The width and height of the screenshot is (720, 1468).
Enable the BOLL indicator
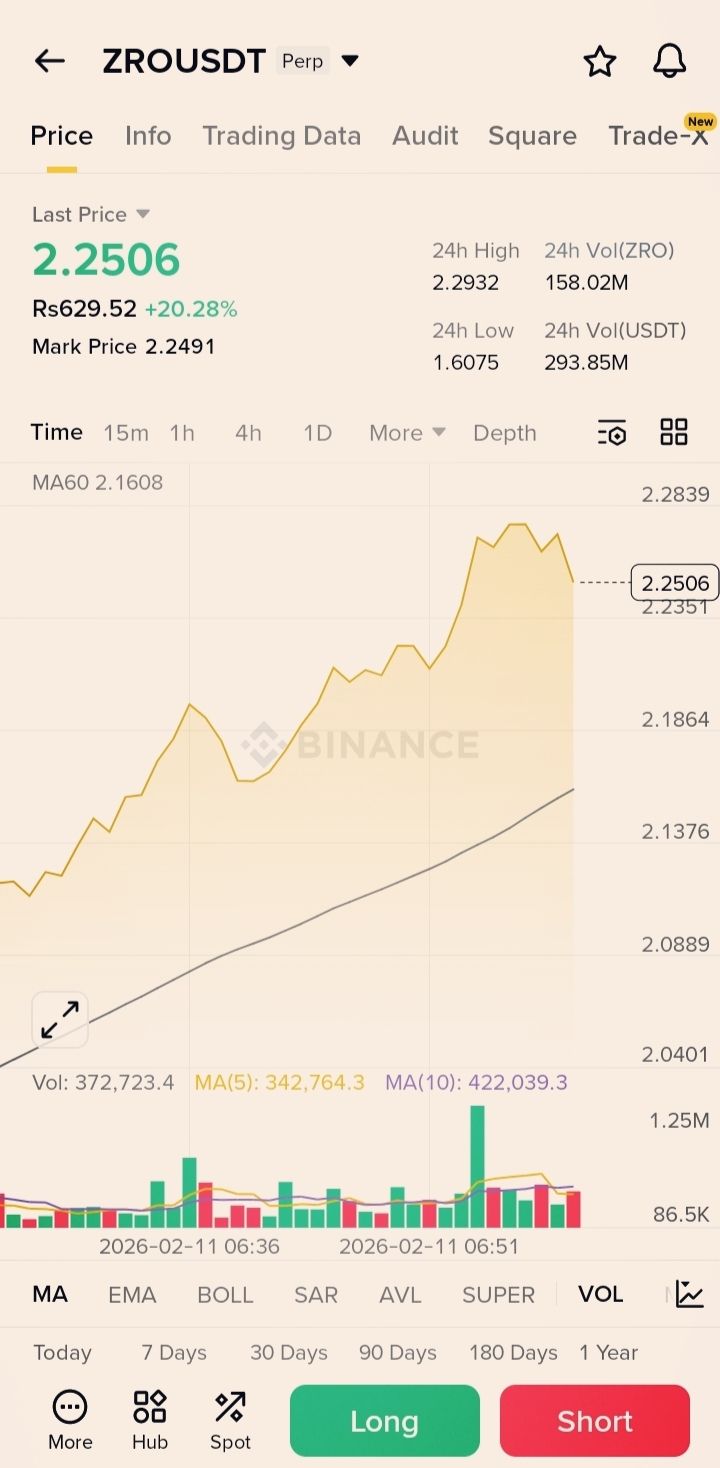225,1294
